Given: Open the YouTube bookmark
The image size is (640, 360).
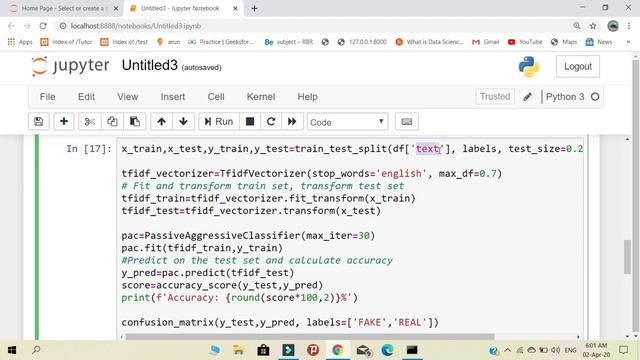Looking at the screenshot, I should click(525, 42).
